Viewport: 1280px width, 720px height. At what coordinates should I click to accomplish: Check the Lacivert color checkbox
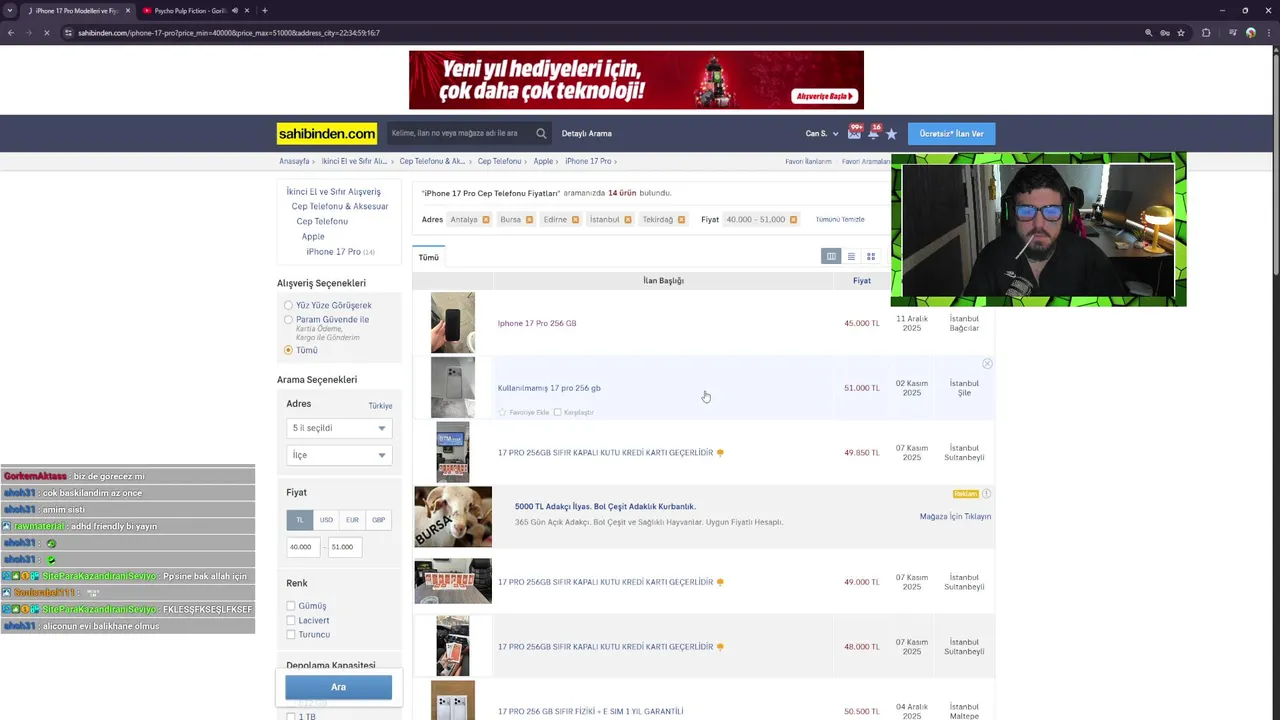click(291, 620)
